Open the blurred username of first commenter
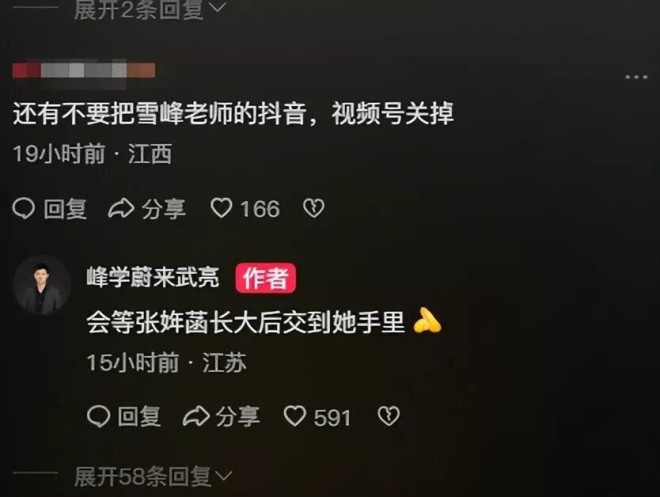The width and height of the screenshot is (660, 497). (x=84, y=72)
